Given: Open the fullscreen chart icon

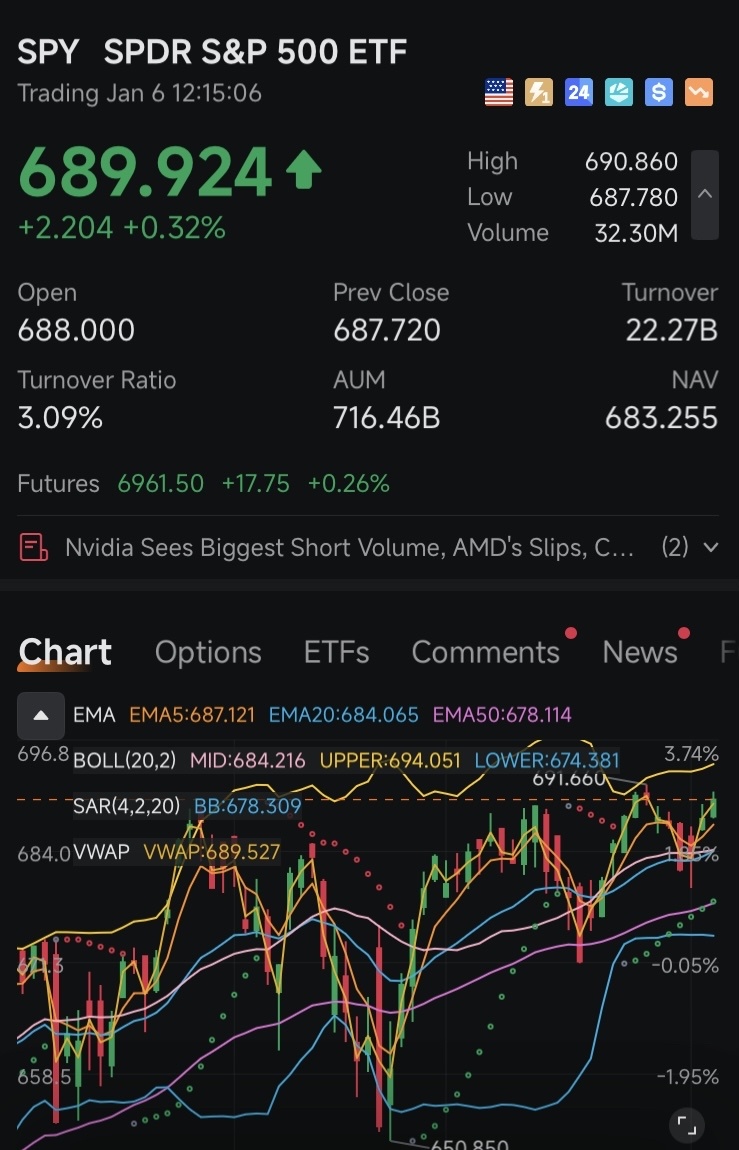Looking at the screenshot, I should [x=687, y=1124].
